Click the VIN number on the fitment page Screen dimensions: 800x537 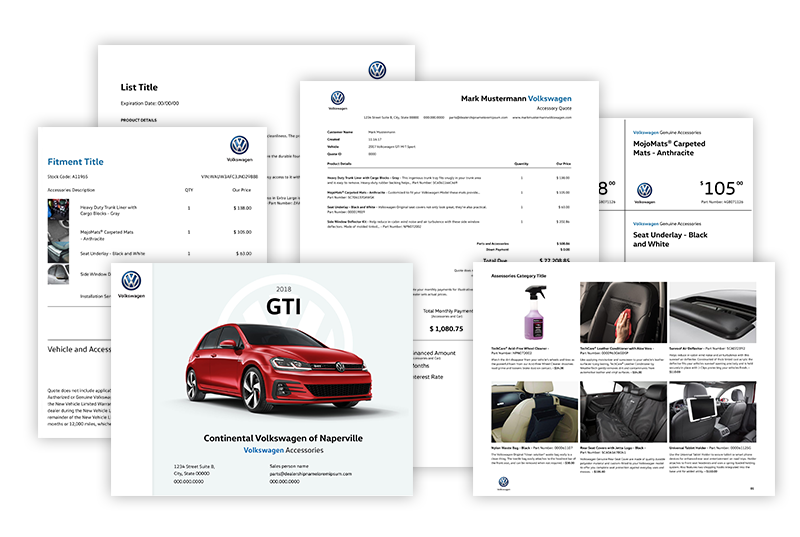229,176
